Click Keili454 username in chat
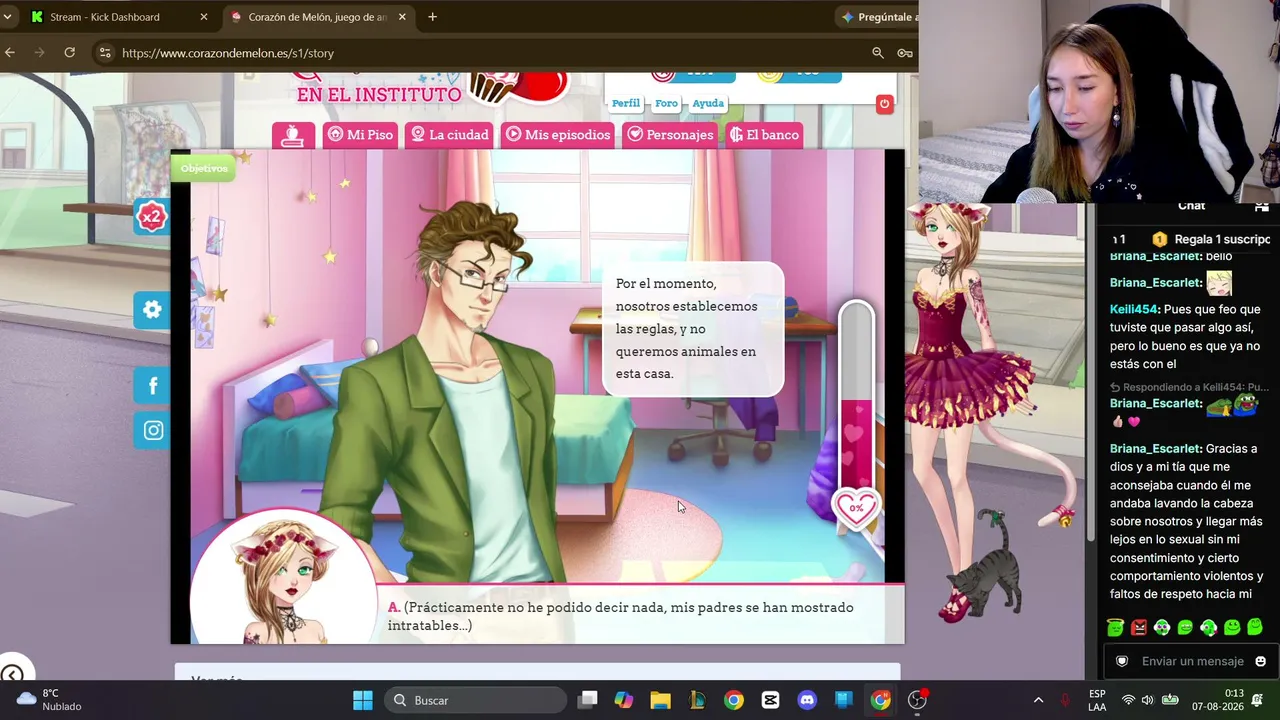This screenshot has height=720, width=1280. pos(1134,310)
